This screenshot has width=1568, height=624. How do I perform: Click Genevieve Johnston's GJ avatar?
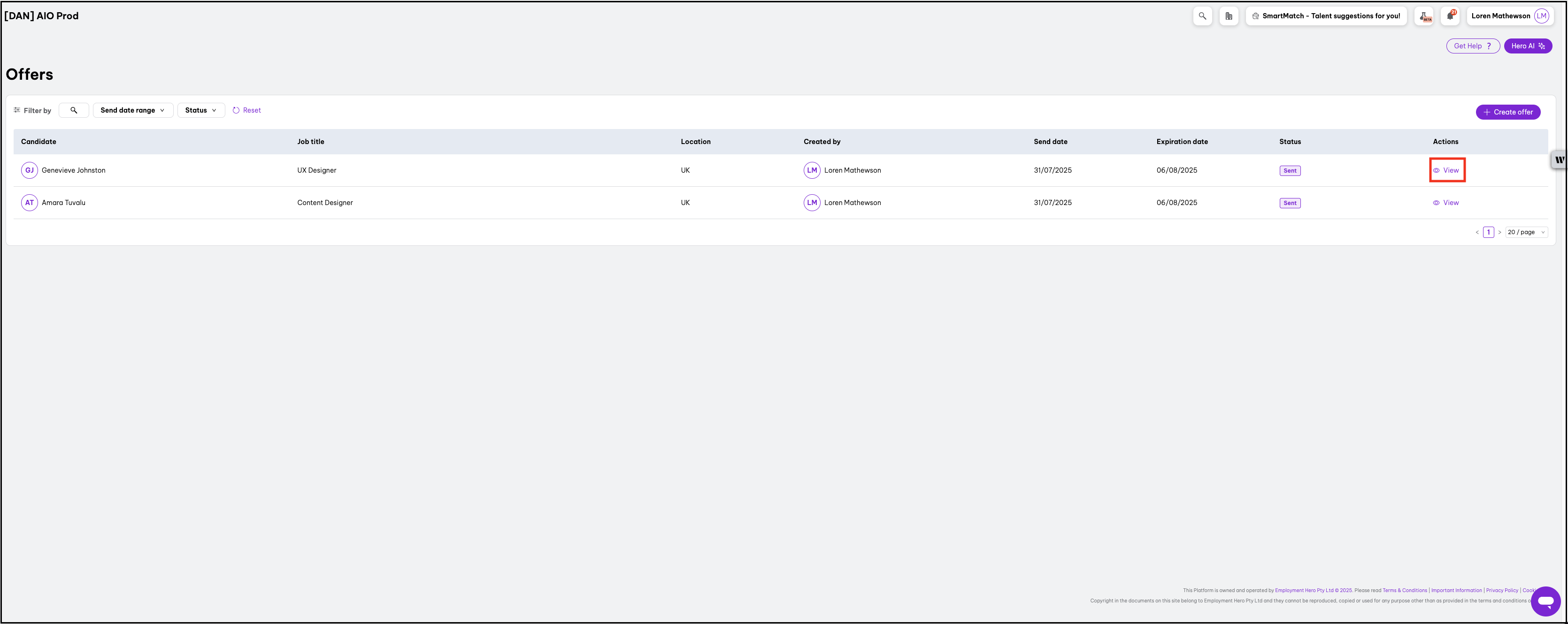point(29,170)
